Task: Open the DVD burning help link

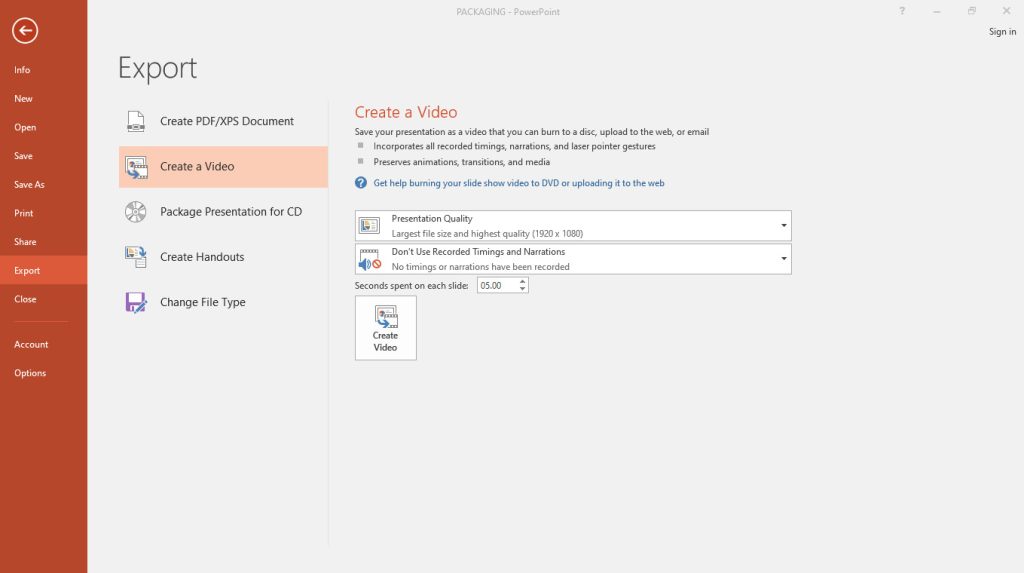Action: 519,183
